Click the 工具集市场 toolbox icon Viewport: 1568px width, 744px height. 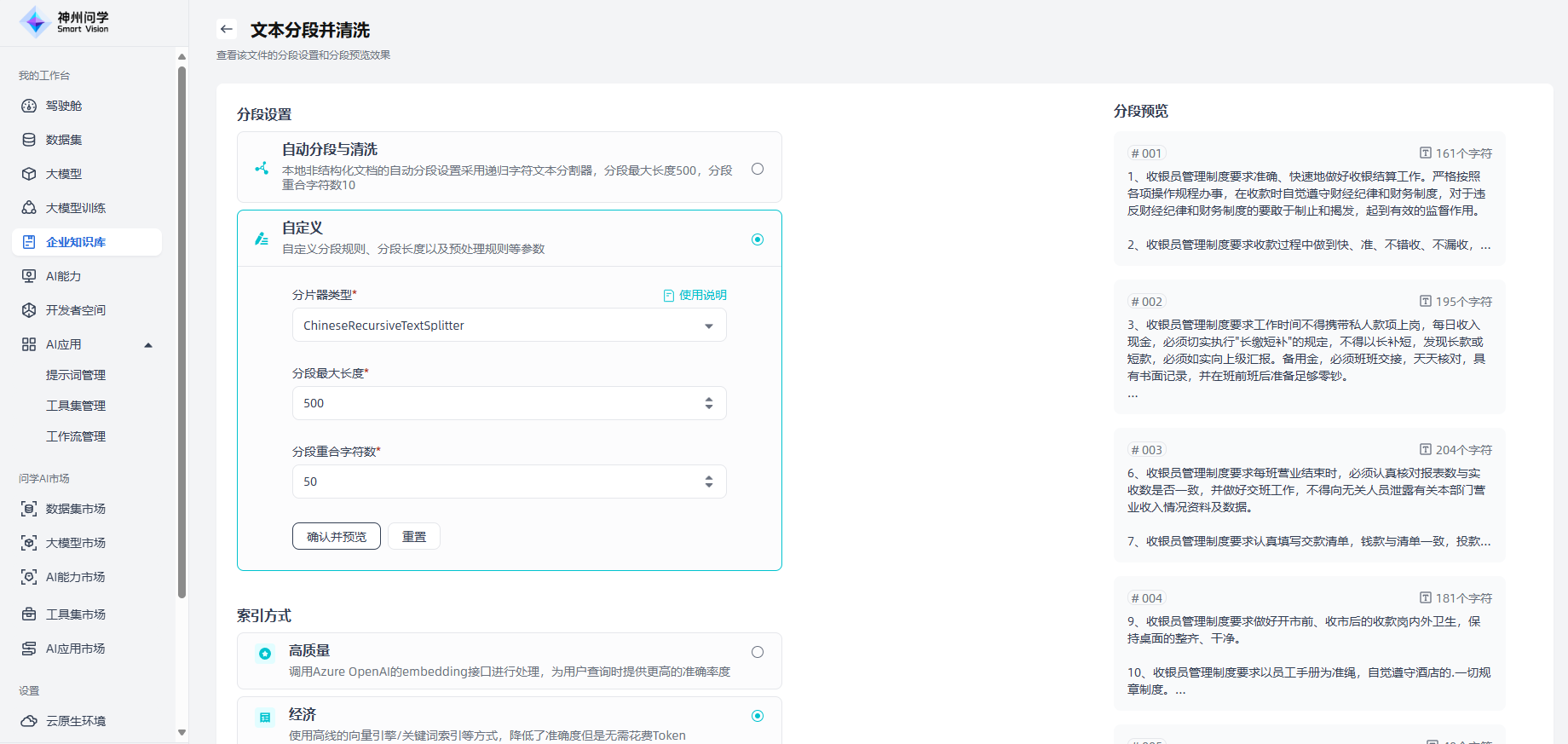pos(29,614)
